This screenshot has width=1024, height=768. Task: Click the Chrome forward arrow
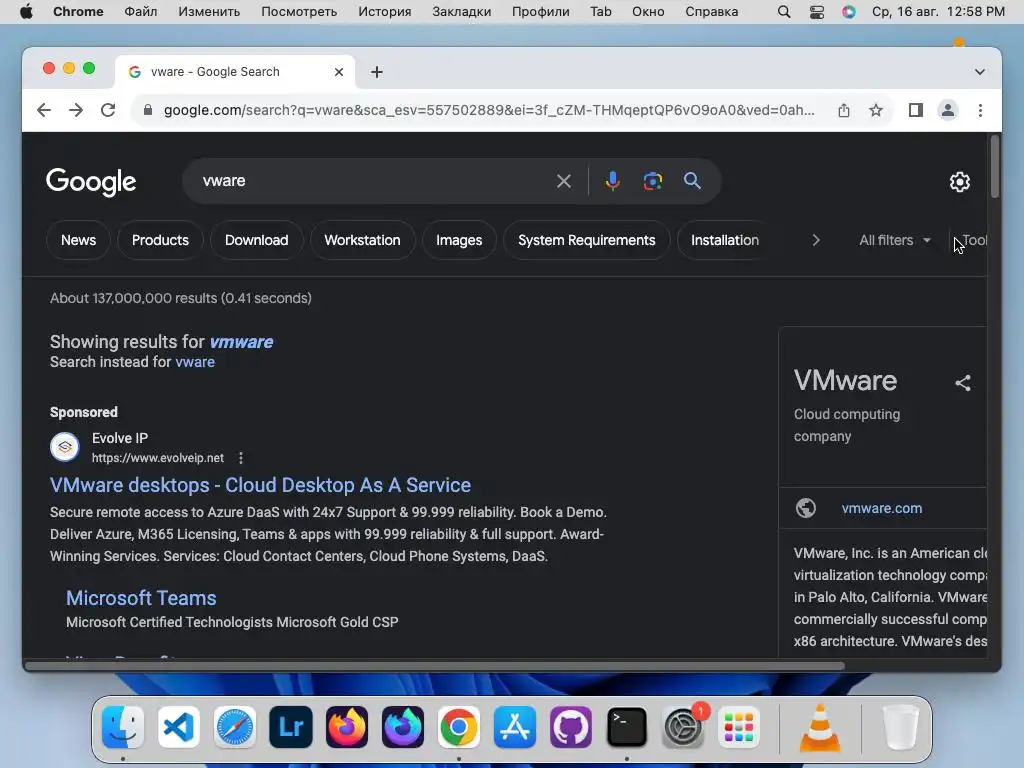pyautogui.click(x=76, y=110)
